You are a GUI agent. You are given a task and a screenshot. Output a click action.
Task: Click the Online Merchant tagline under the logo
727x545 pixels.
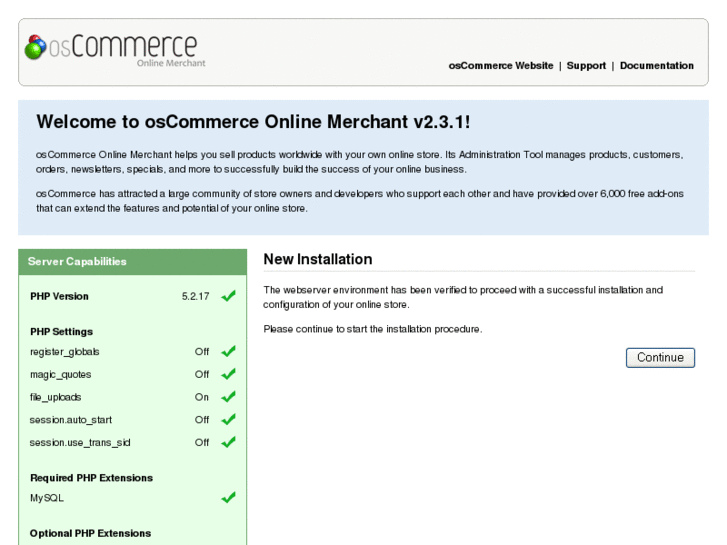[171, 63]
